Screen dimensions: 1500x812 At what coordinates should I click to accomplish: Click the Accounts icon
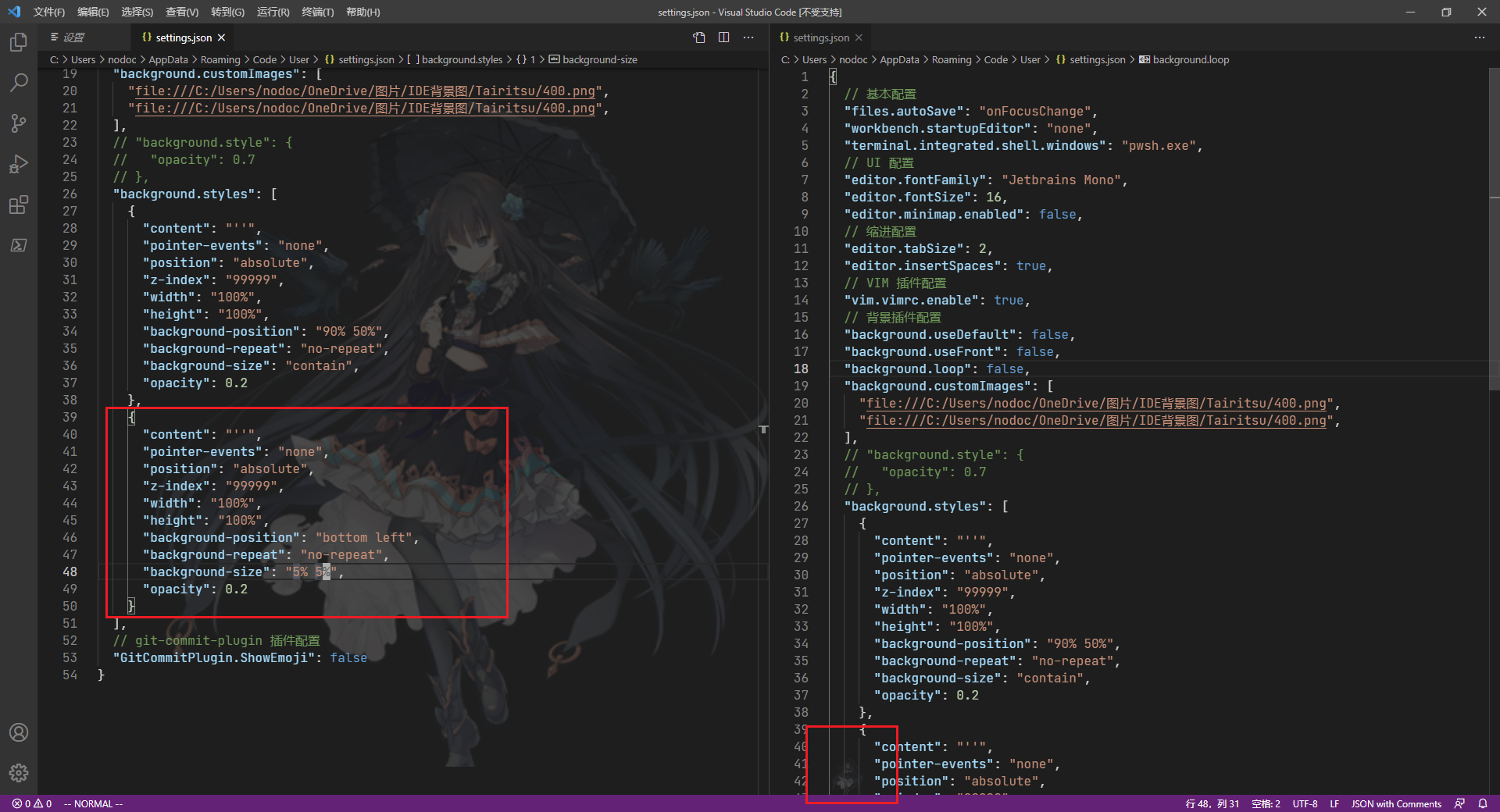point(19,732)
